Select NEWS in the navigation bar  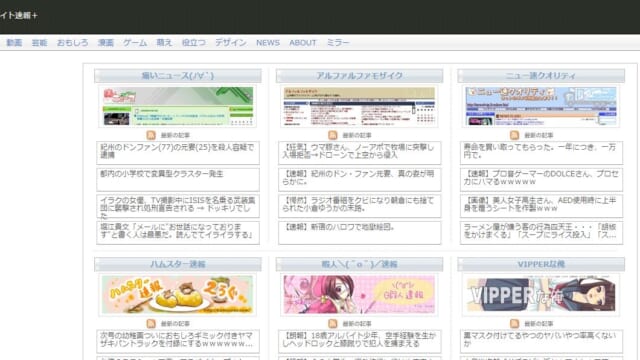268,42
